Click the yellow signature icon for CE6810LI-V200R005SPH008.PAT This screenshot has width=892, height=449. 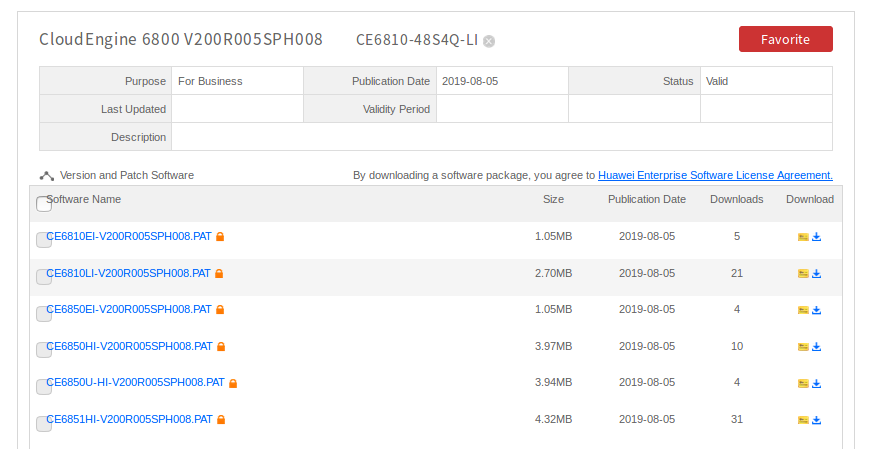click(x=802, y=274)
